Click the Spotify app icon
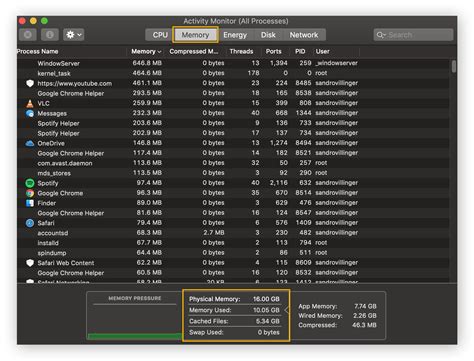Image resolution: width=474 pixels, height=361 pixels. tap(30, 183)
